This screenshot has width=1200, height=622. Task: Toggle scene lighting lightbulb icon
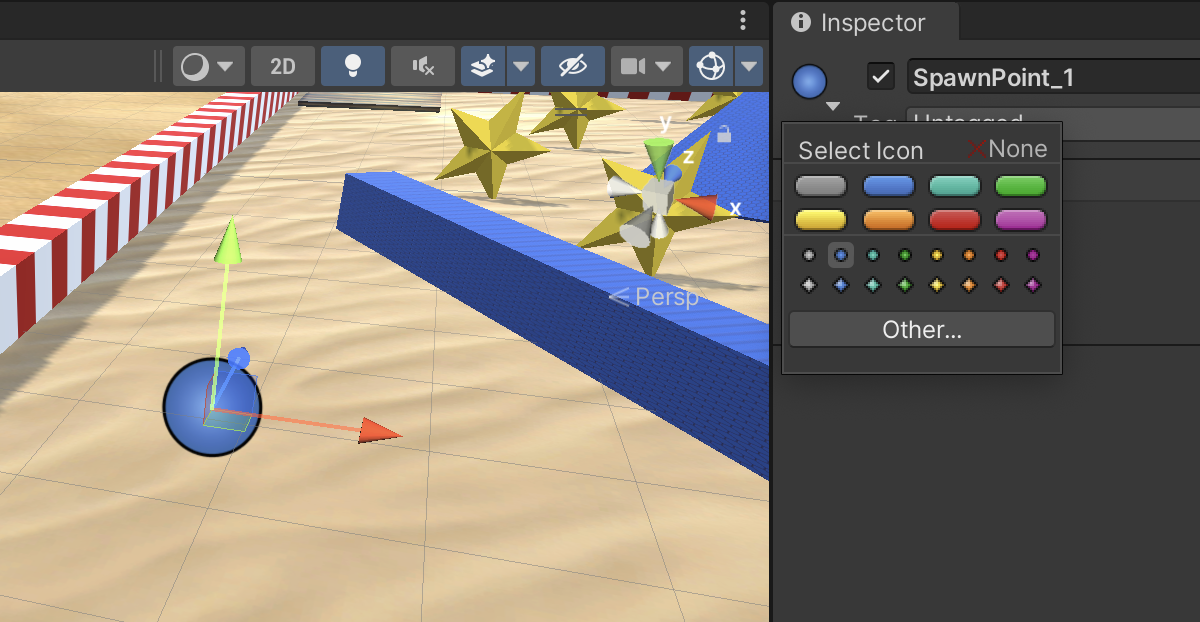tap(352, 67)
